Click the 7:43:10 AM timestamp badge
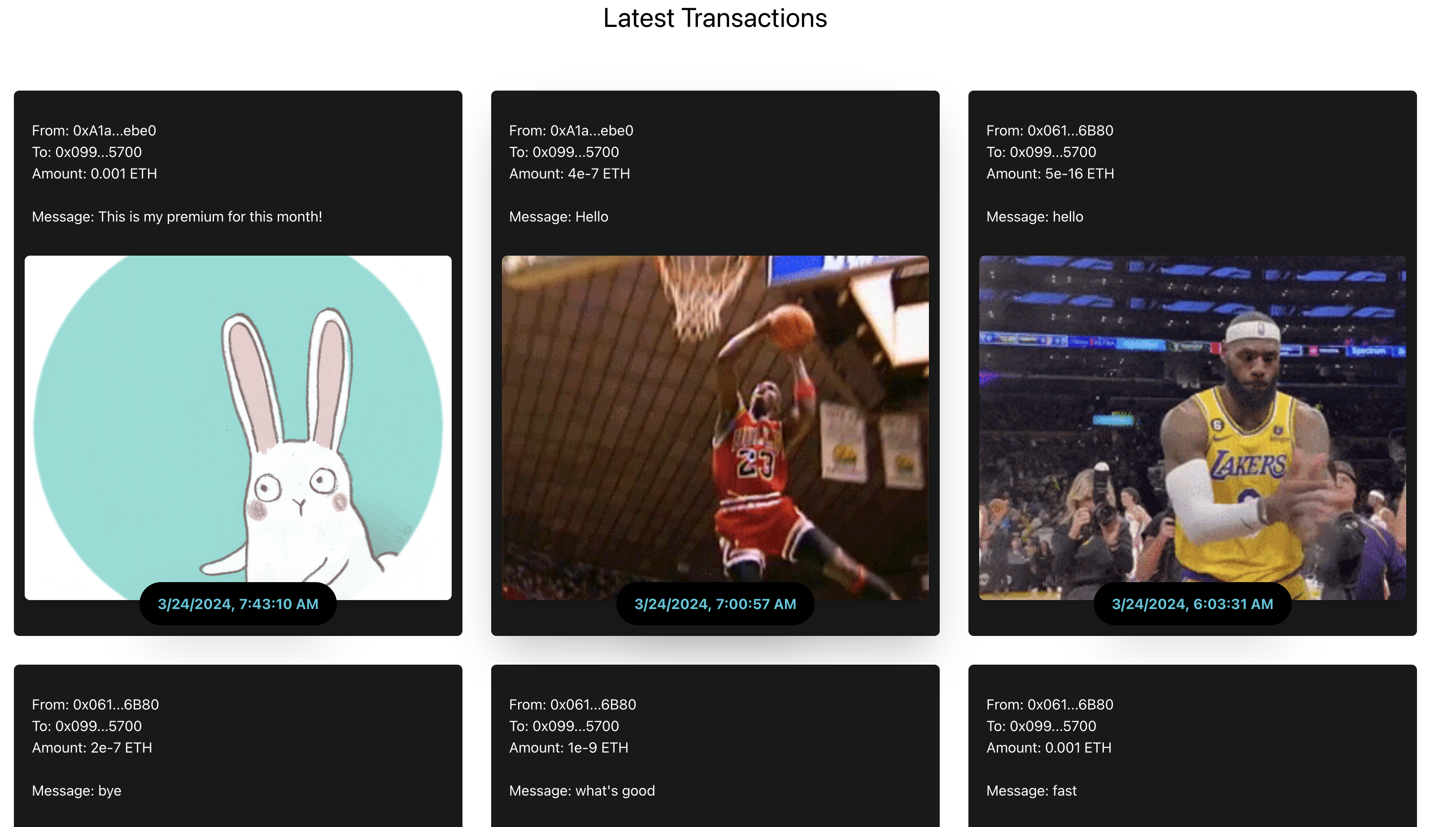This screenshot has width=1456, height=827. (237, 604)
